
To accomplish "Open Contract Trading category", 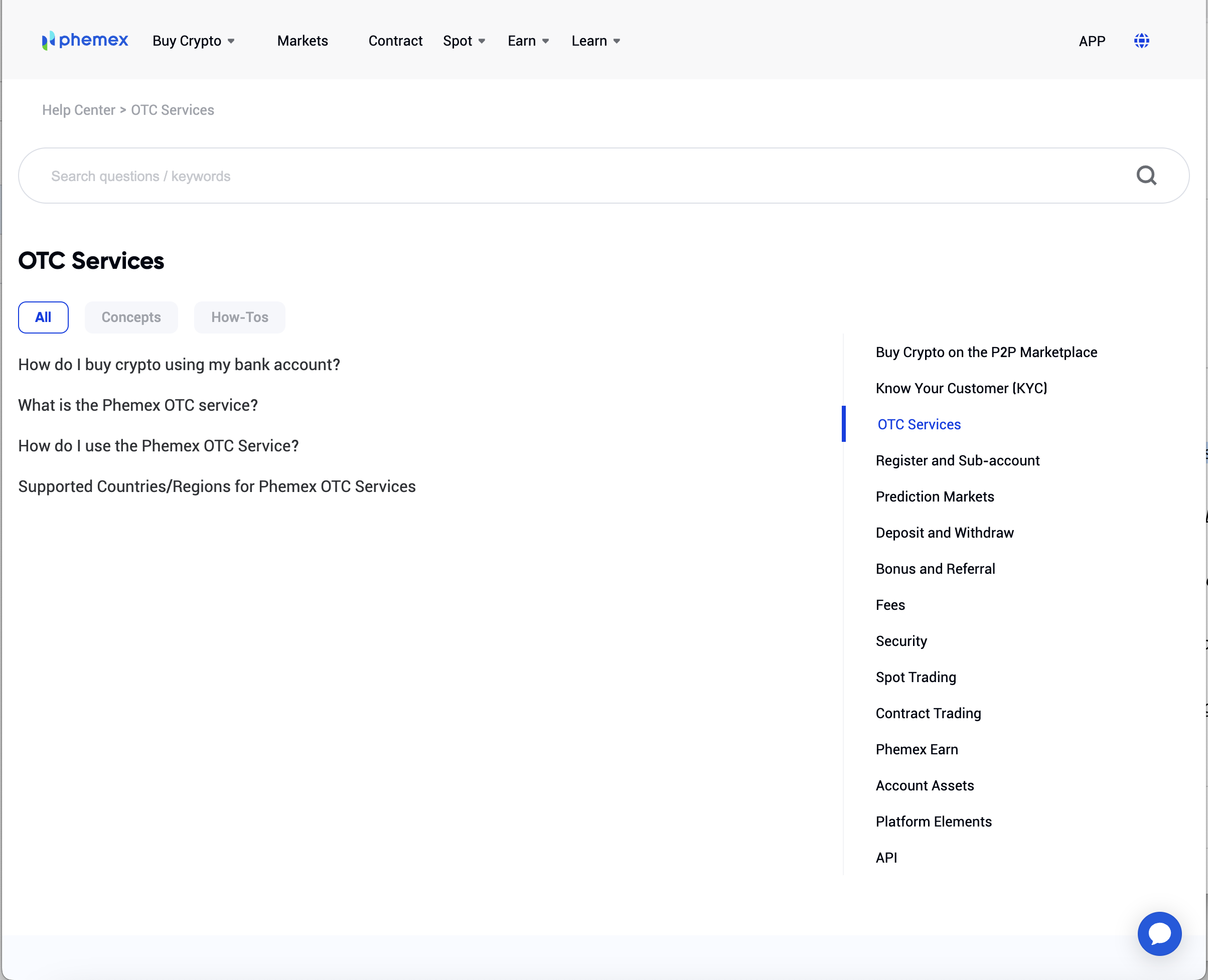I will click(x=928, y=714).
